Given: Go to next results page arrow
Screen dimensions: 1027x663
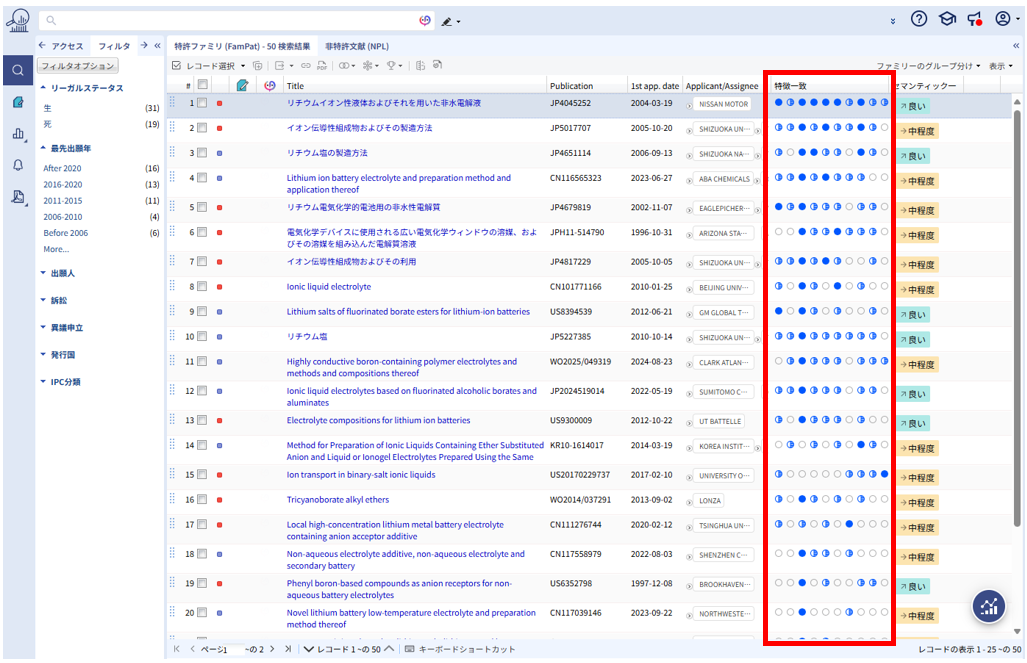Looking at the screenshot, I should pos(272,649).
